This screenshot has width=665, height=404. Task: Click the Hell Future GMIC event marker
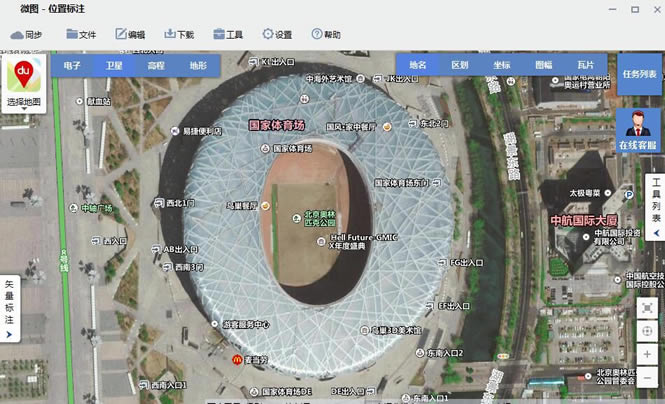(321, 242)
